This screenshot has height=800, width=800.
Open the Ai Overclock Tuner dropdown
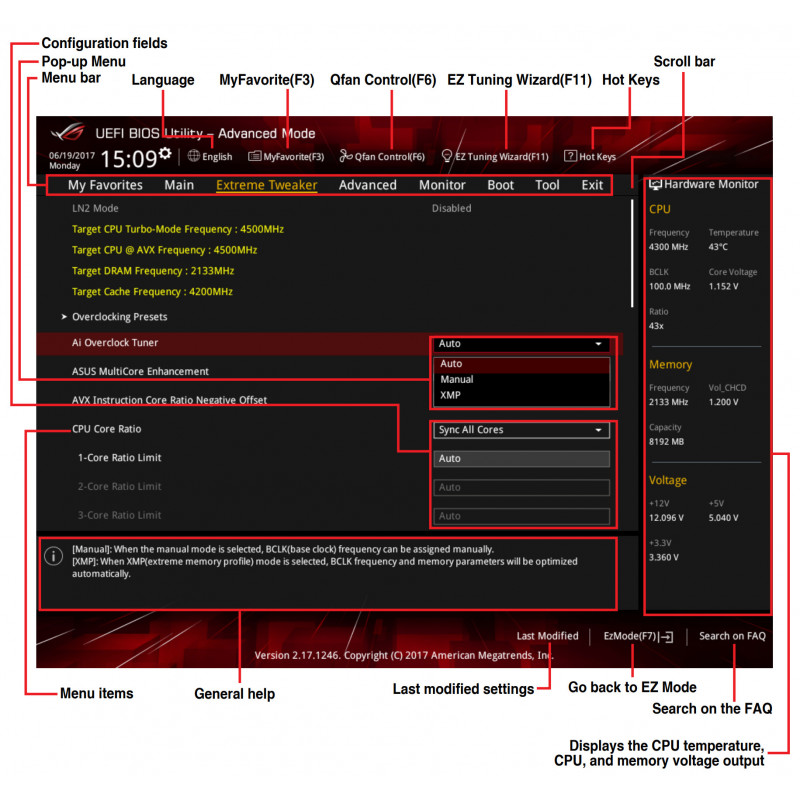click(521, 344)
